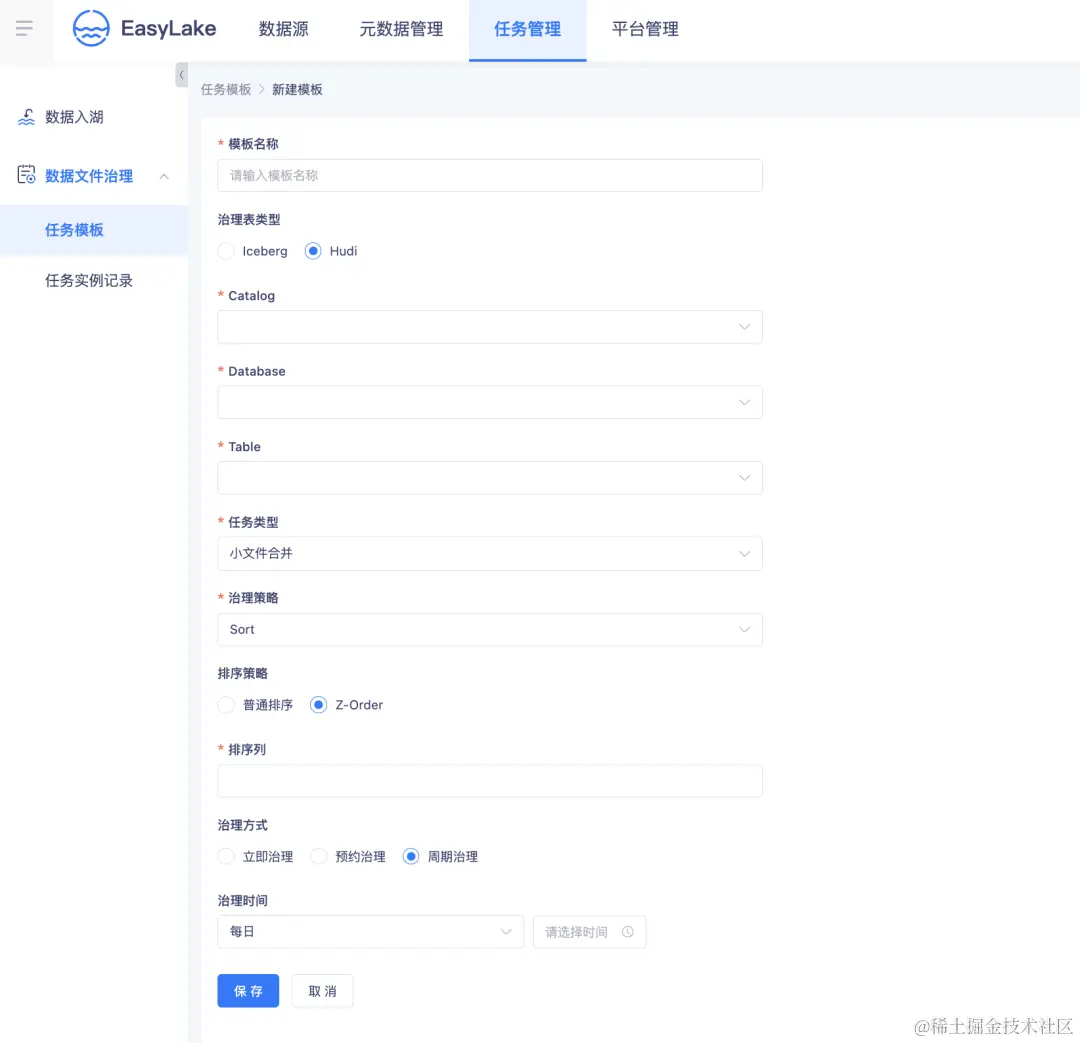Collapse the 数据文件治理 menu chevron
Viewport: 1080px width, 1043px height.
pos(164,176)
